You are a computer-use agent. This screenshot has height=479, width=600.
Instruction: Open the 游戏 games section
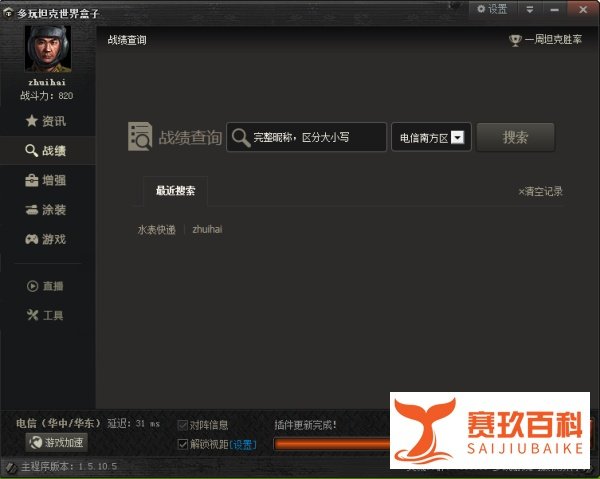tap(46, 240)
